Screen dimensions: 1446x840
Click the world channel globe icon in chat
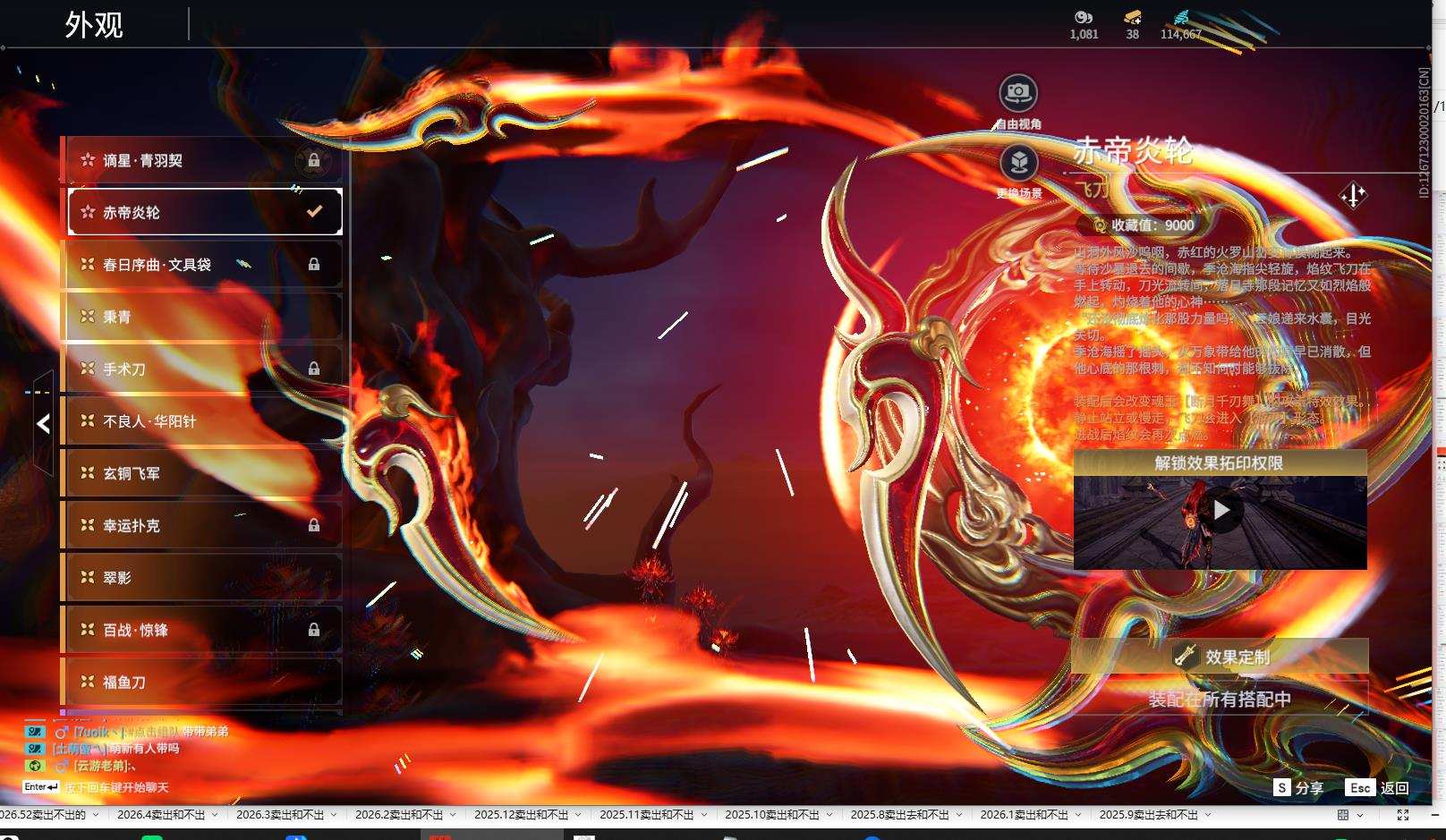35,766
